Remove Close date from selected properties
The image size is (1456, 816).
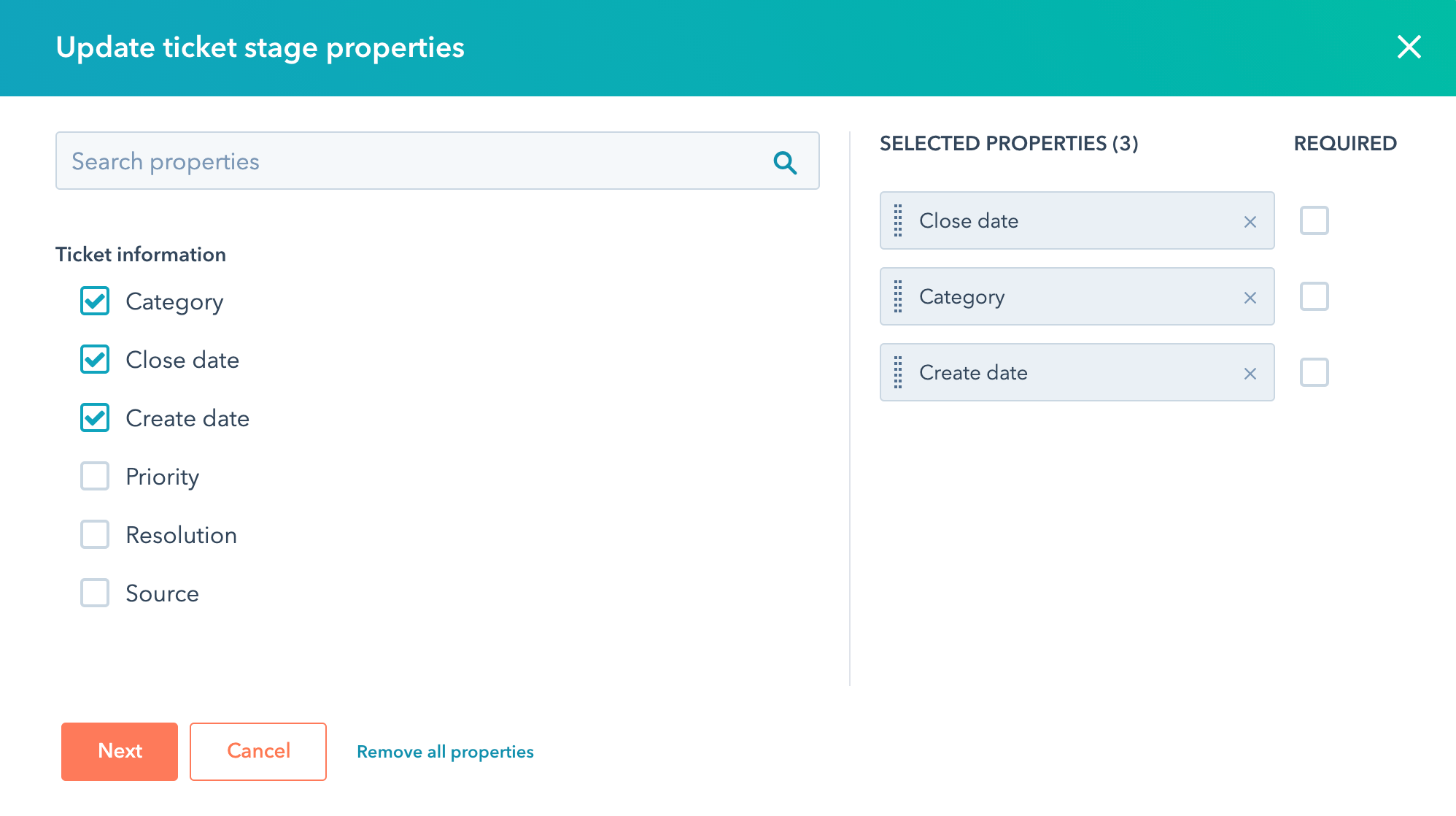coord(1250,222)
